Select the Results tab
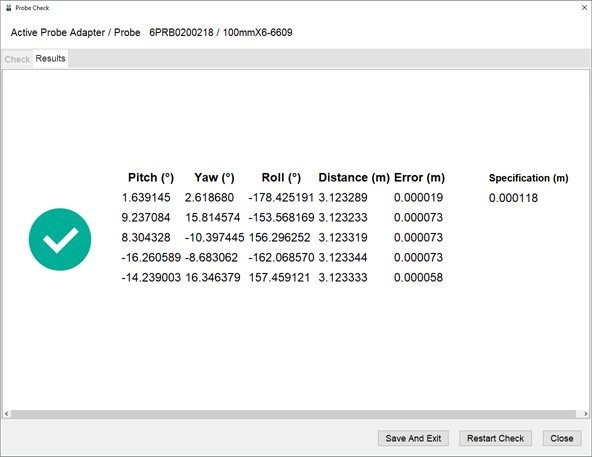Screen dimensions: 592x457 [x=50, y=59]
